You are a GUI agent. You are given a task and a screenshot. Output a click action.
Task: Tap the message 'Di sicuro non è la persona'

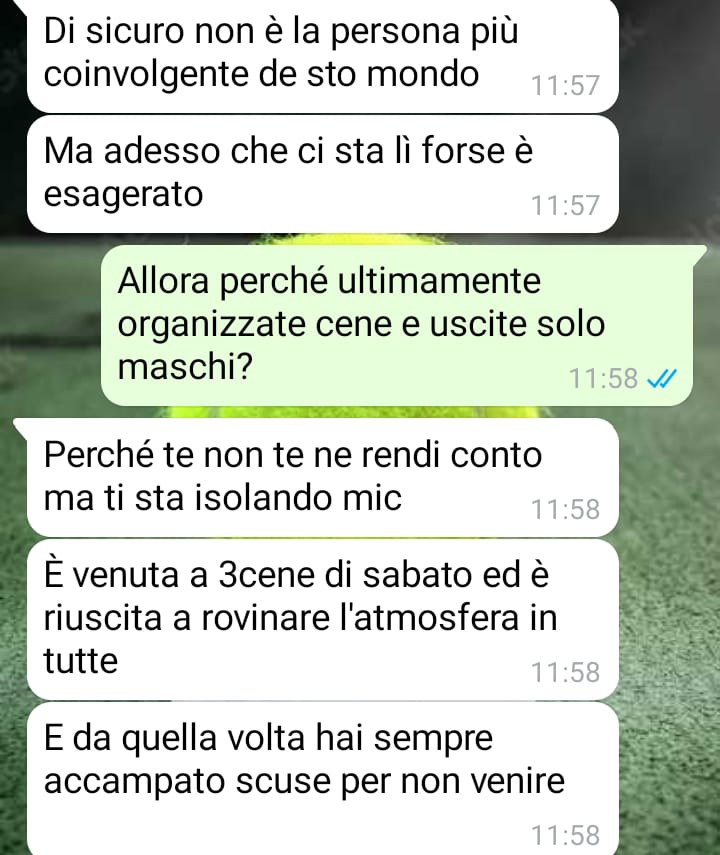tap(322, 56)
